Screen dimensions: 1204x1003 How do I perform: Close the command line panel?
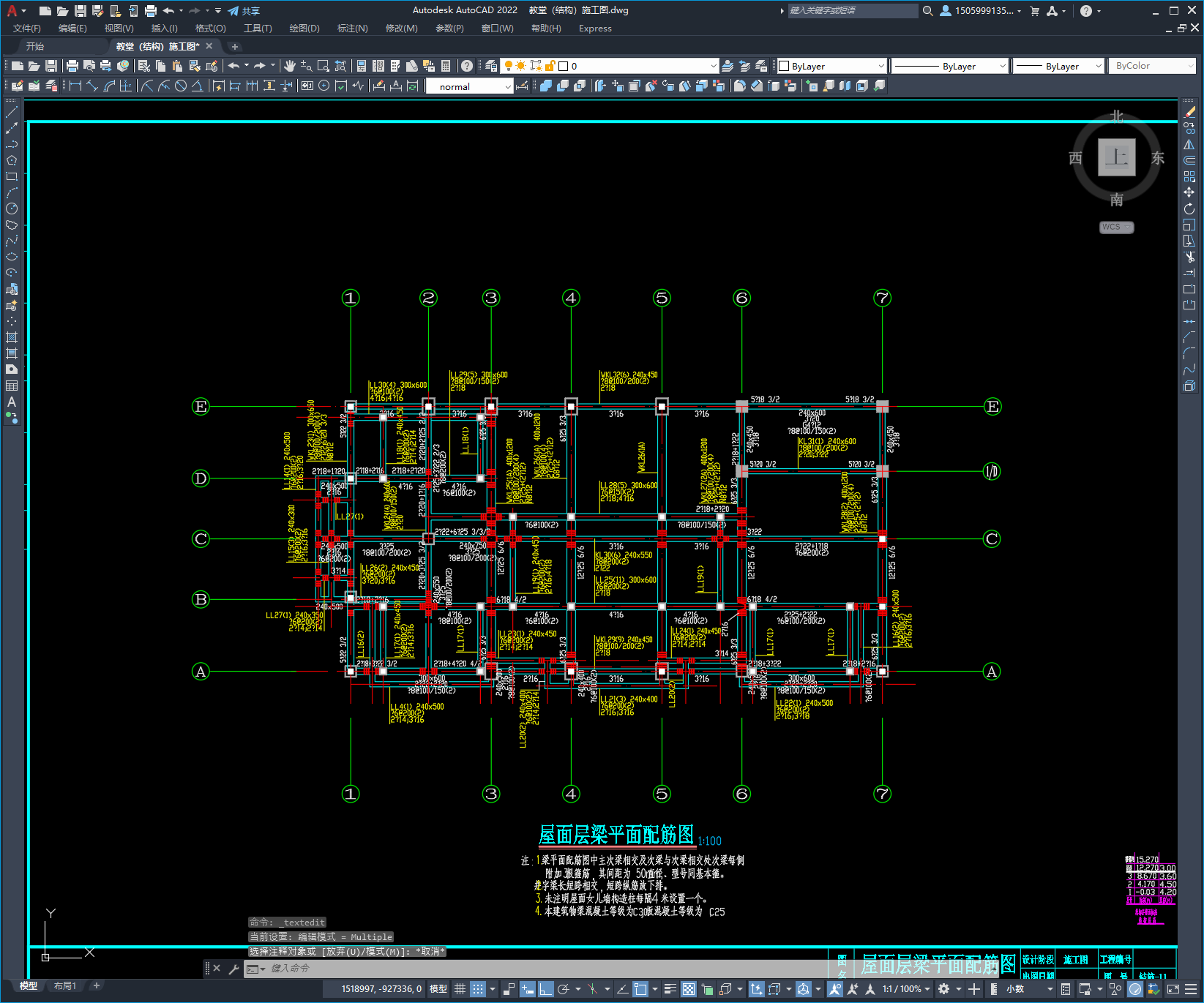217,969
